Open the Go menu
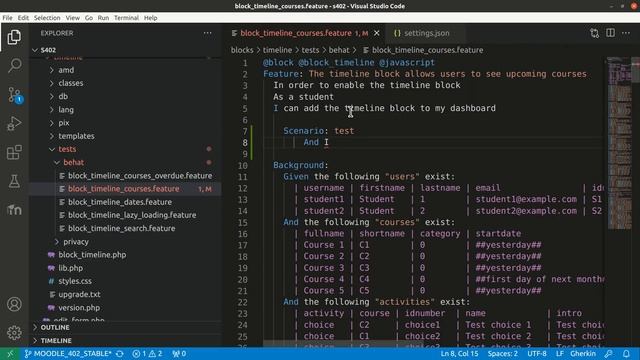Viewport: 640px width, 360px height. coord(89,18)
